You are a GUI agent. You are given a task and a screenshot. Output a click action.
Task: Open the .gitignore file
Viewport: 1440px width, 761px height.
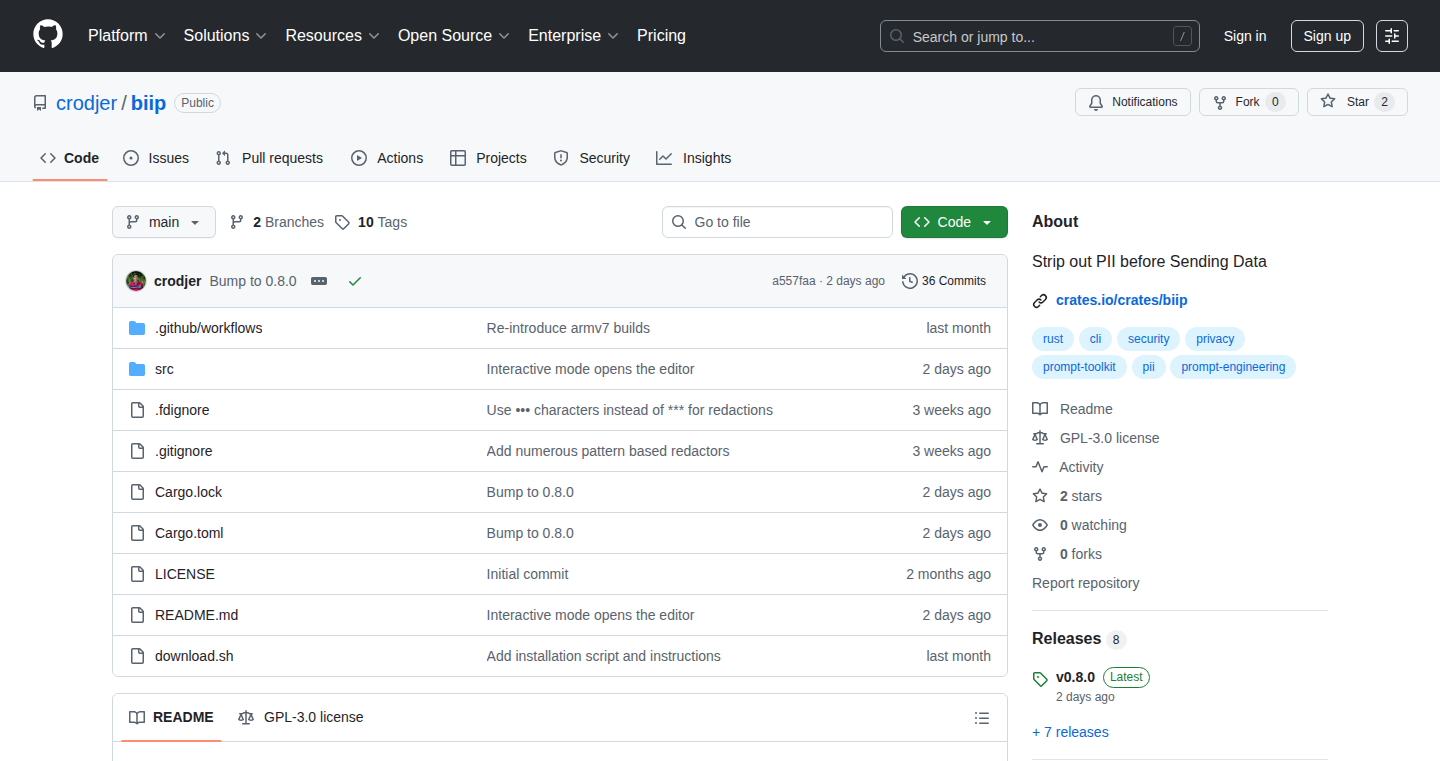click(184, 451)
